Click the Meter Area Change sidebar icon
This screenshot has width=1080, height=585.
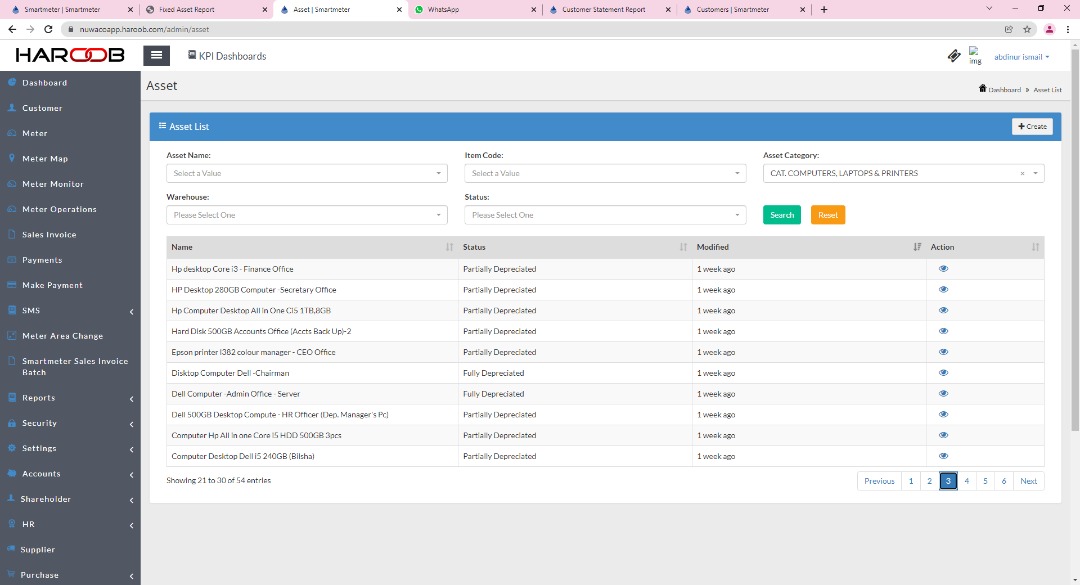coord(12,336)
